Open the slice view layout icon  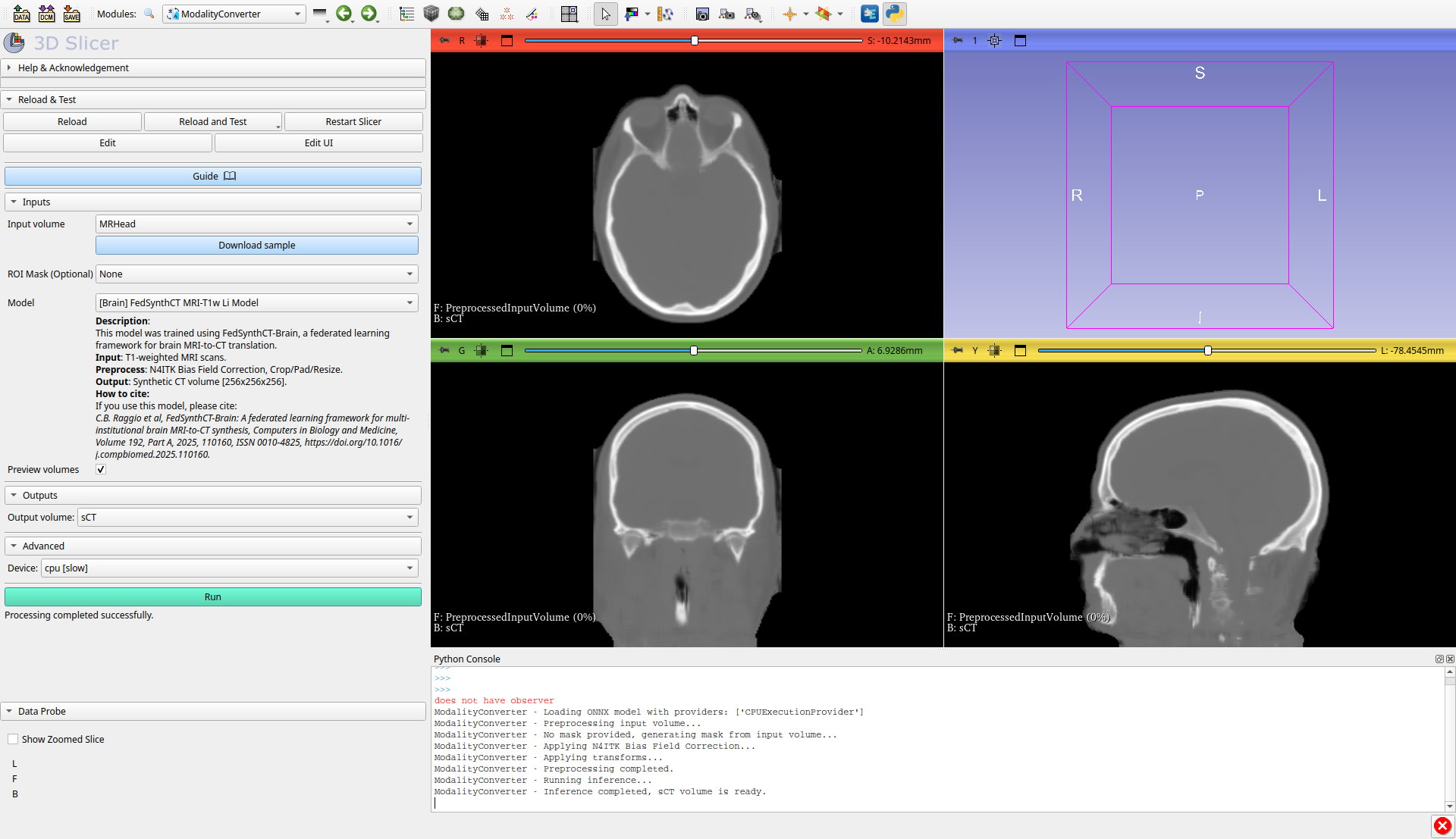569,14
